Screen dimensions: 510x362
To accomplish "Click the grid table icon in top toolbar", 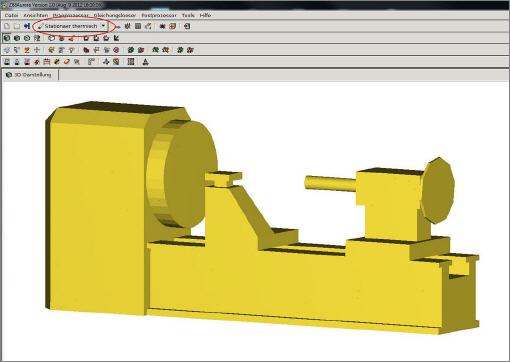I will [138, 26].
